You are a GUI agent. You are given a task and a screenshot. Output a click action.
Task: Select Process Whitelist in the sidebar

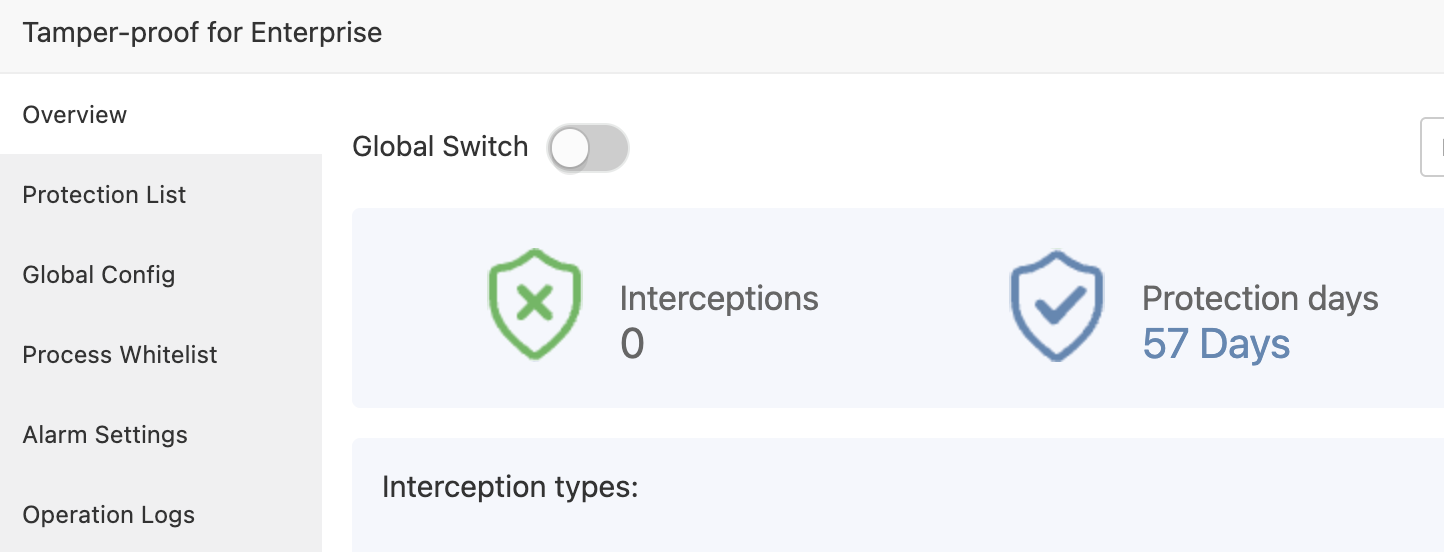[x=120, y=355]
